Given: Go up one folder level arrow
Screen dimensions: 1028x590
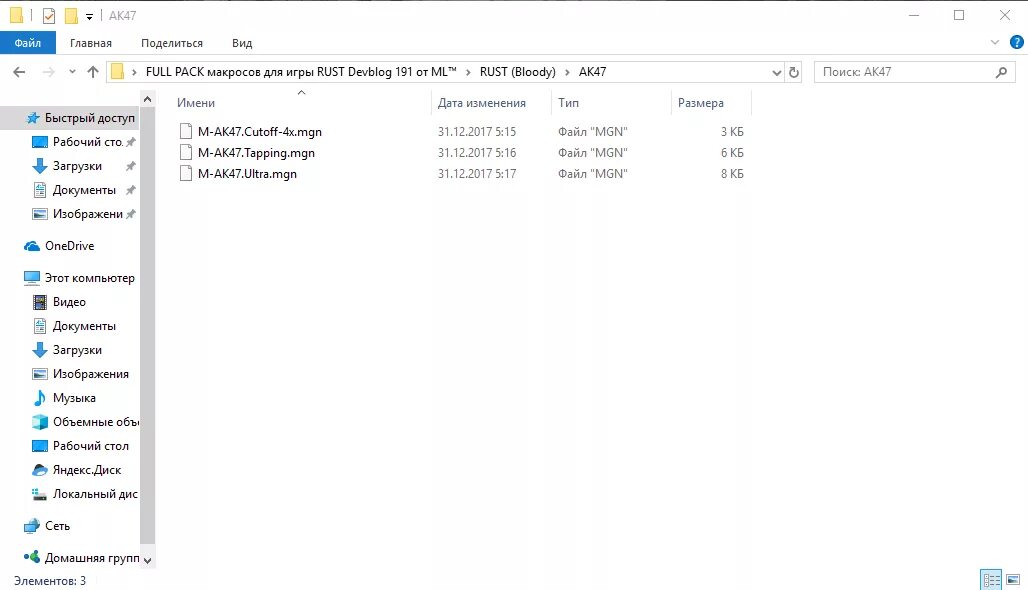Looking at the screenshot, I should tap(93, 72).
